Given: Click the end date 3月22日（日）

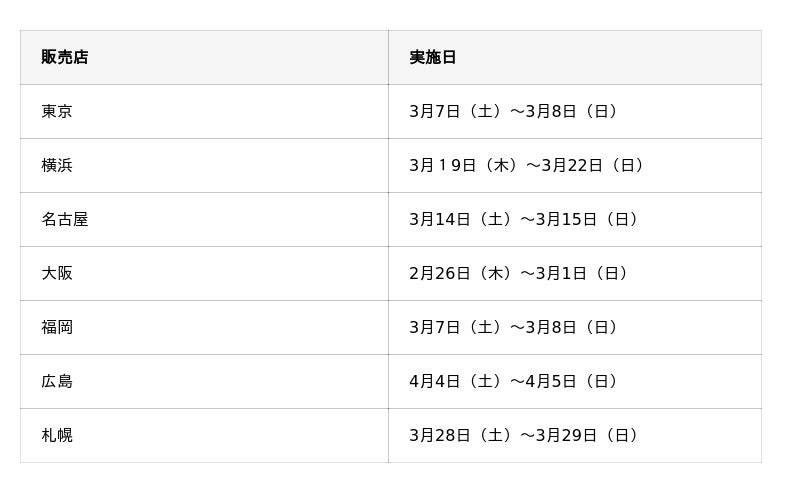Looking at the screenshot, I should tap(594, 166).
